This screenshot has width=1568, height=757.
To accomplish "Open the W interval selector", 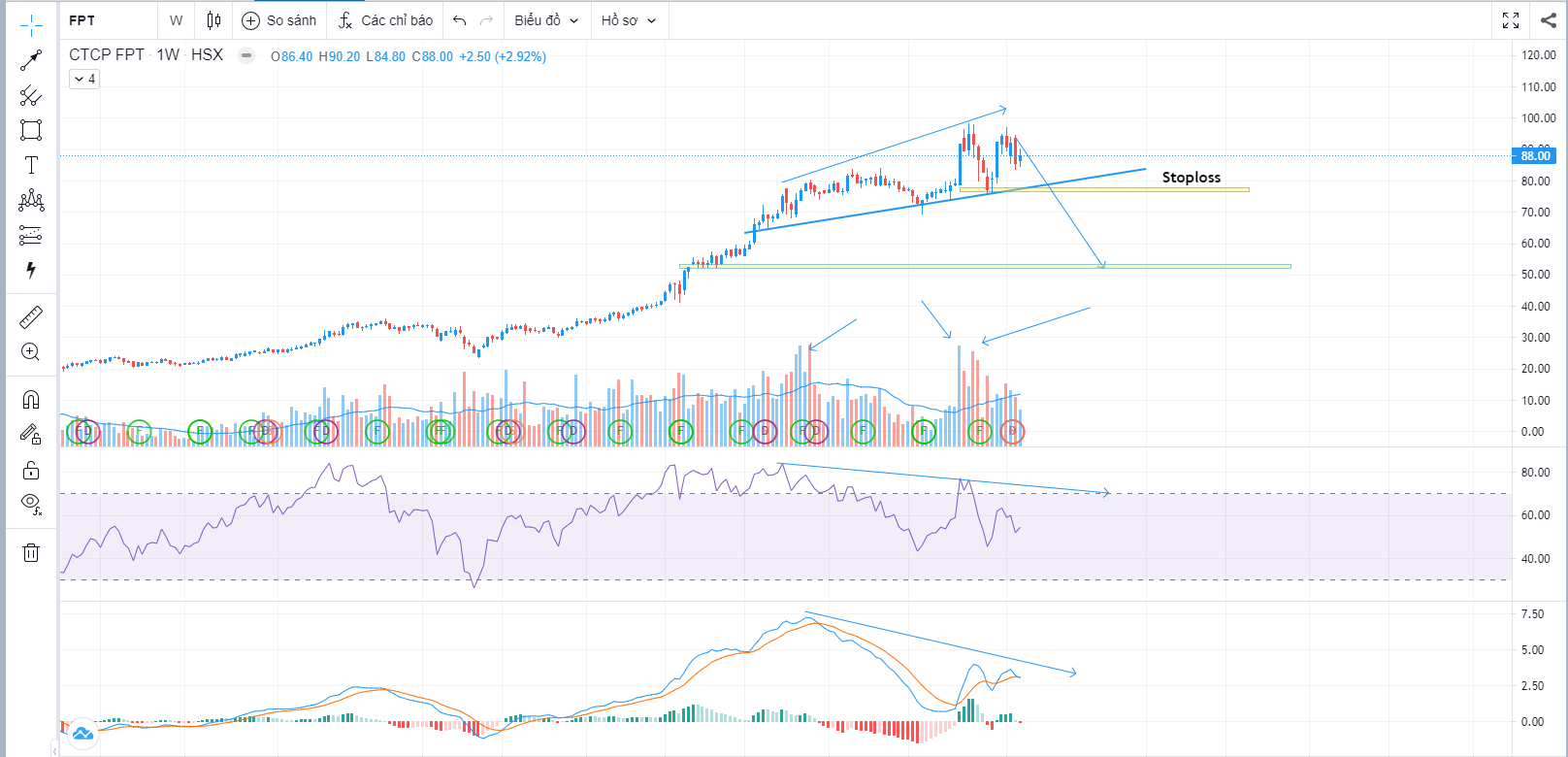I will tap(176, 20).
